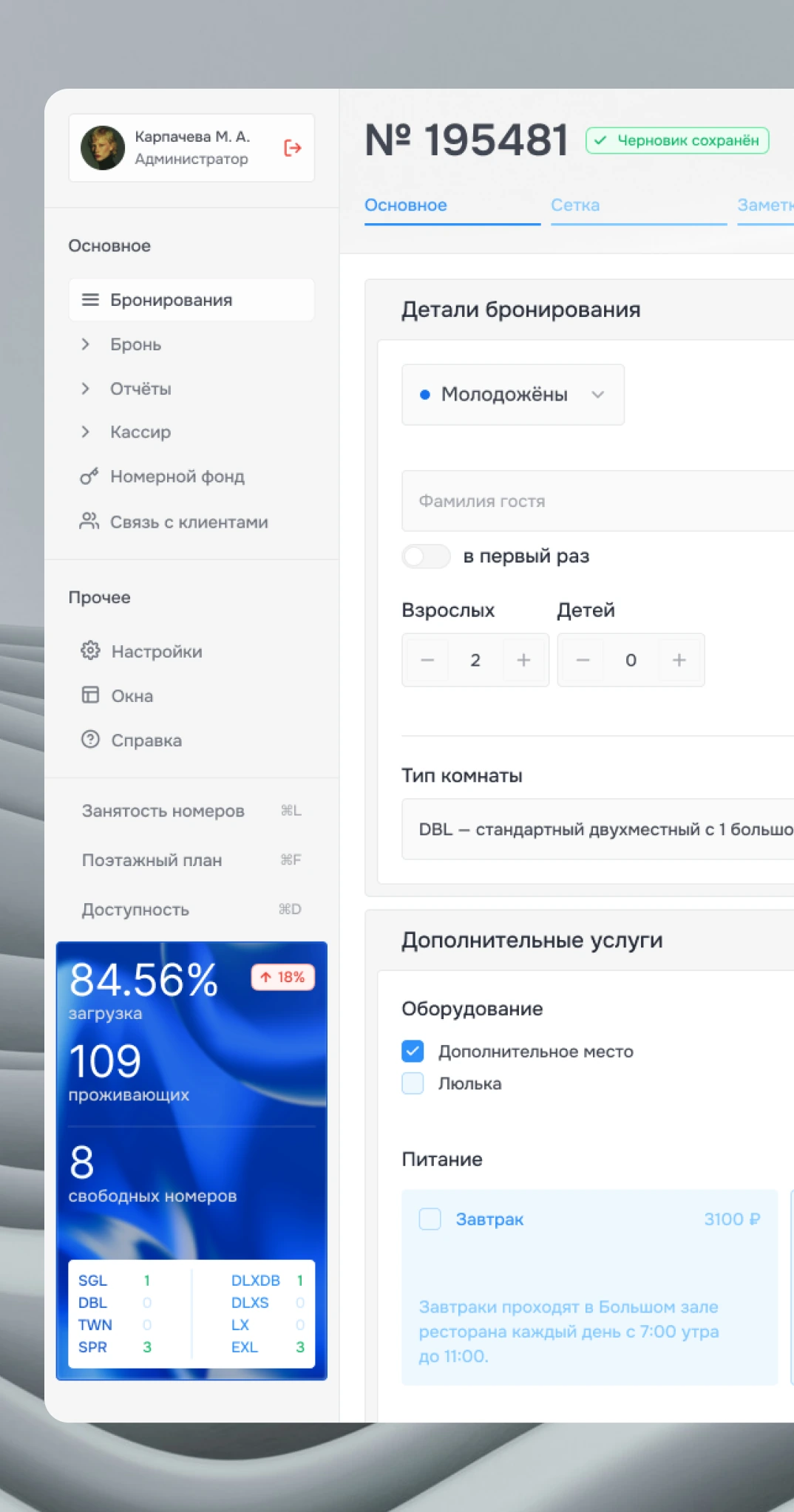Open Справка in the Прочее section

pyautogui.click(x=146, y=740)
